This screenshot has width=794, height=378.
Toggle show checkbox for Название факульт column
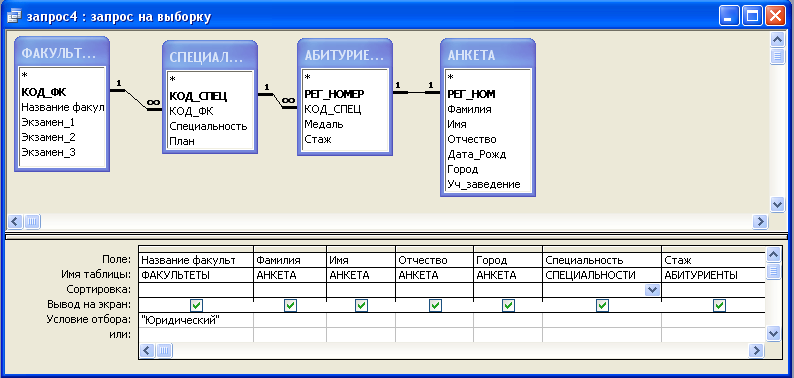click(196, 305)
